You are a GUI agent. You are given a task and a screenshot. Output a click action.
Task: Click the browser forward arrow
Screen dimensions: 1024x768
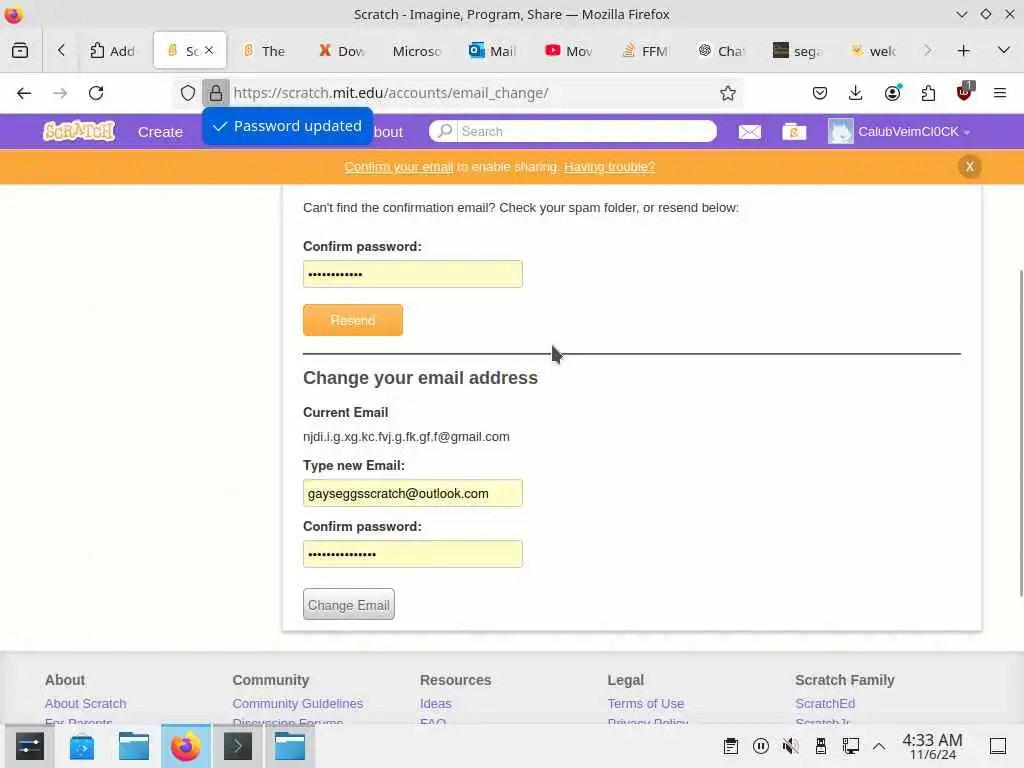(x=60, y=93)
